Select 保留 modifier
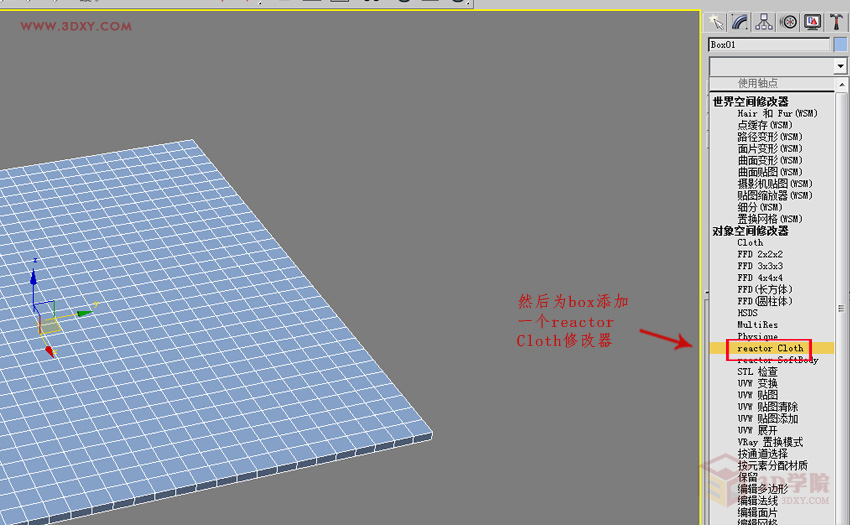The image size is (850, 525). 747,477
